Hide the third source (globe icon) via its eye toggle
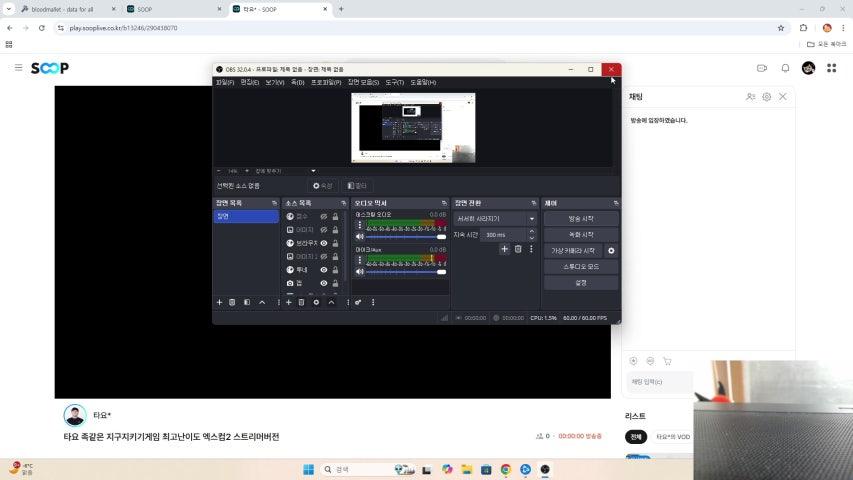853x480 pixels. point(324,243)
